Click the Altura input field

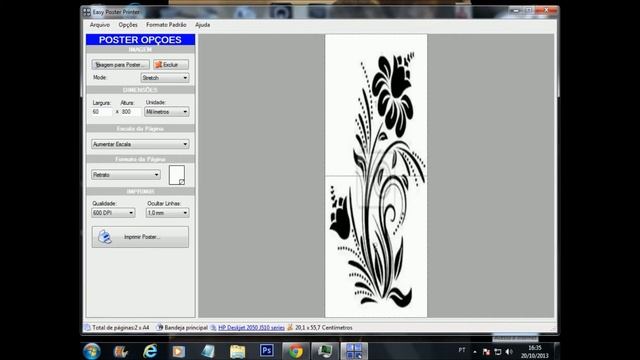131,112
